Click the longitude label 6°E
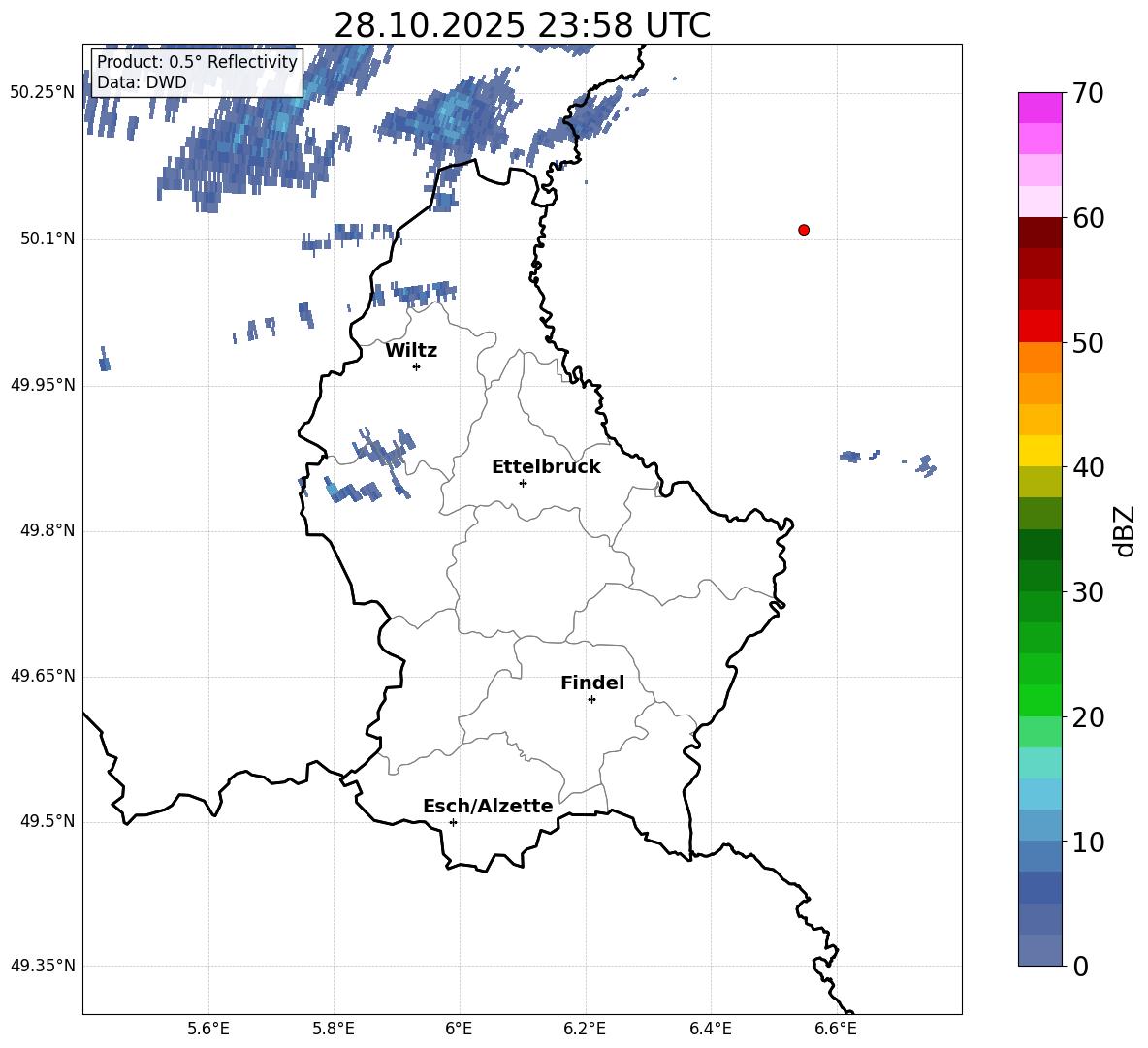 point(459,1029)
